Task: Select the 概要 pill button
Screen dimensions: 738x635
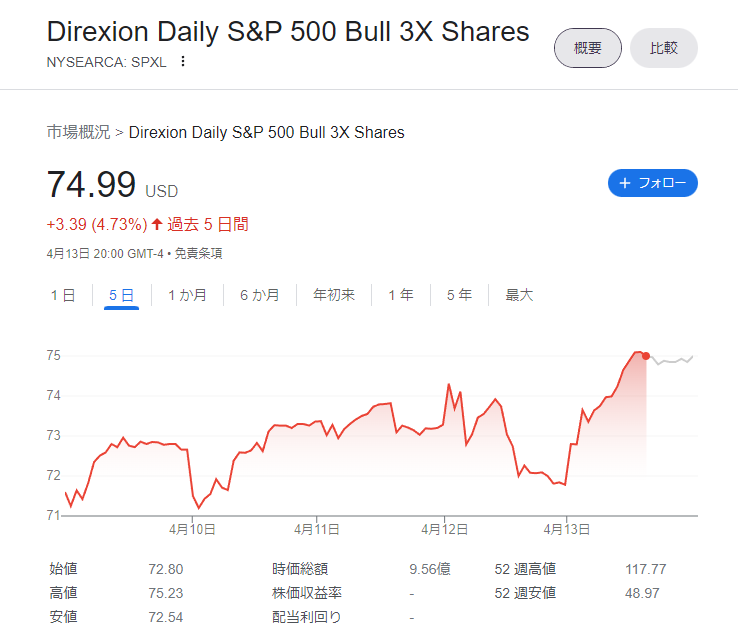Action: tap(587, 48)
